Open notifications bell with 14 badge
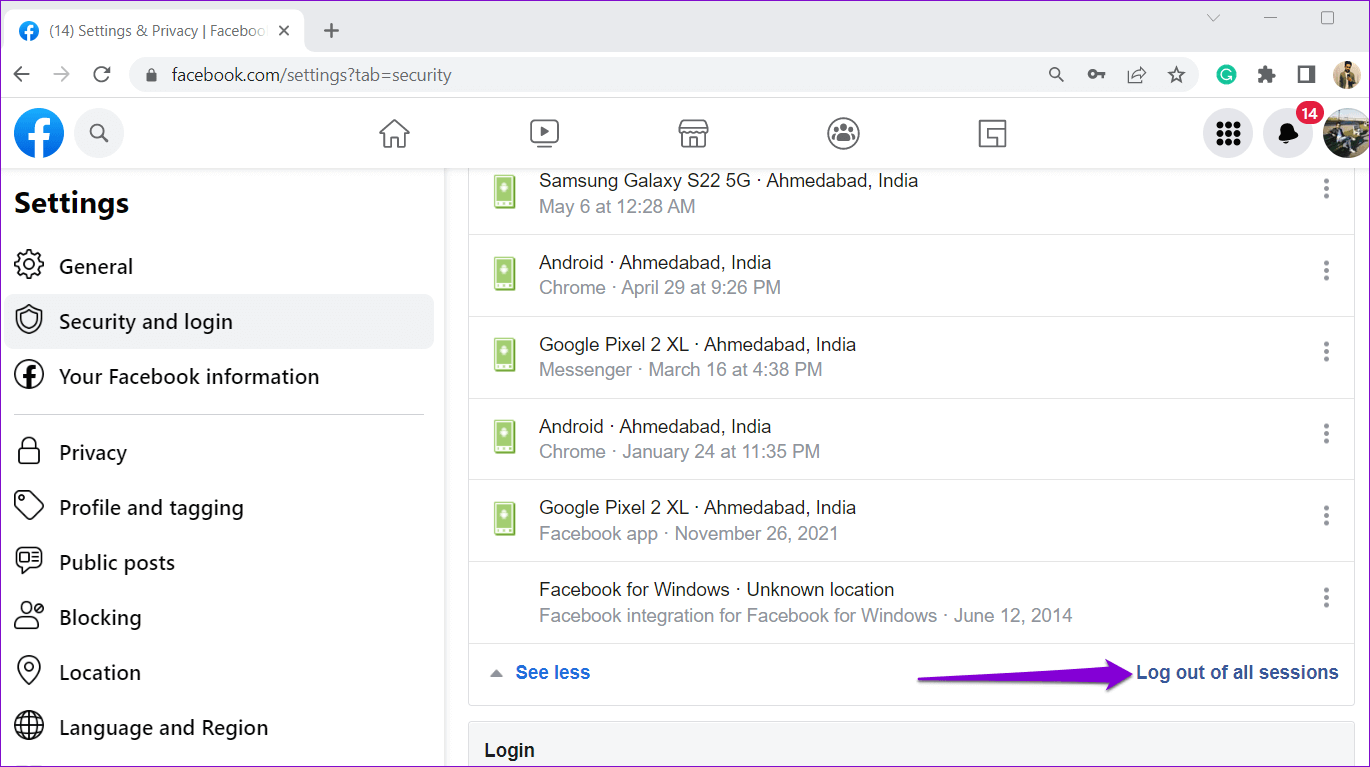This screenshot has height=767, width=1370. pos(1288,133)
